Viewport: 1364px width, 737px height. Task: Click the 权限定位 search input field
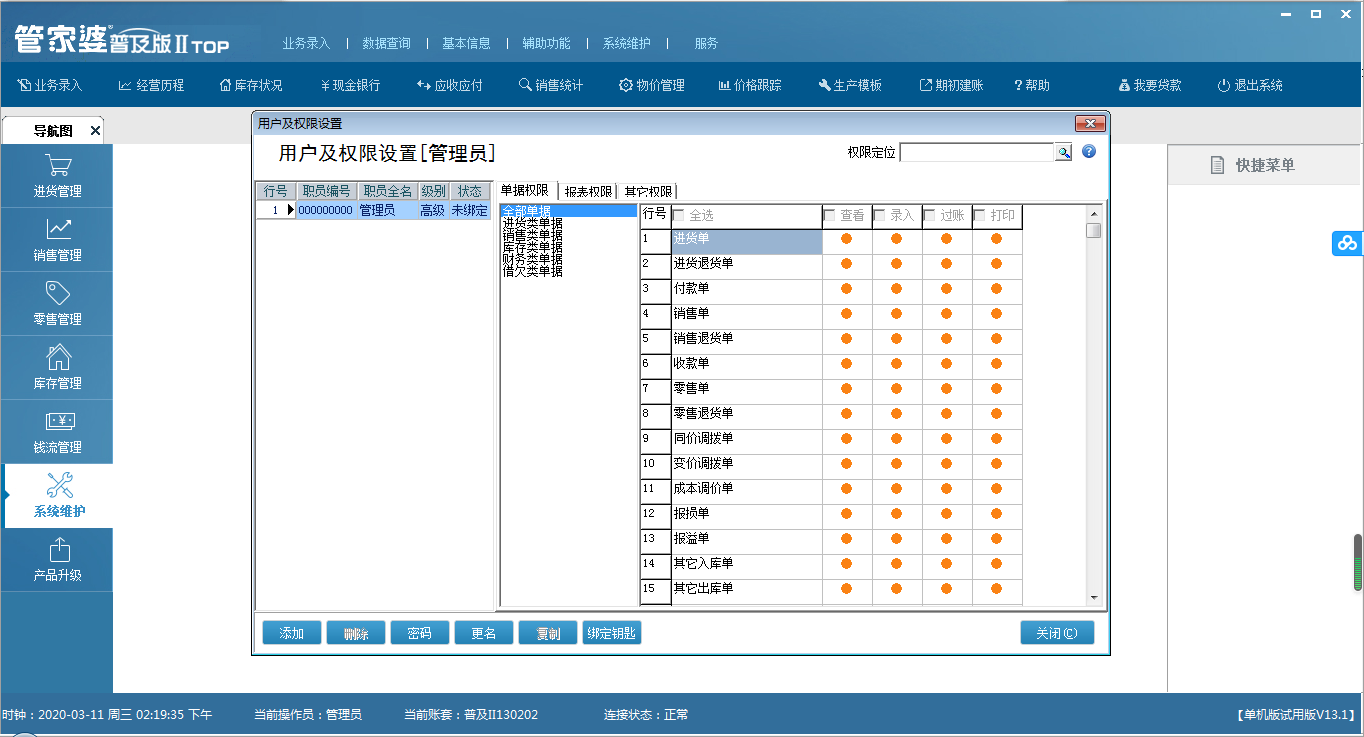point(977,152)
